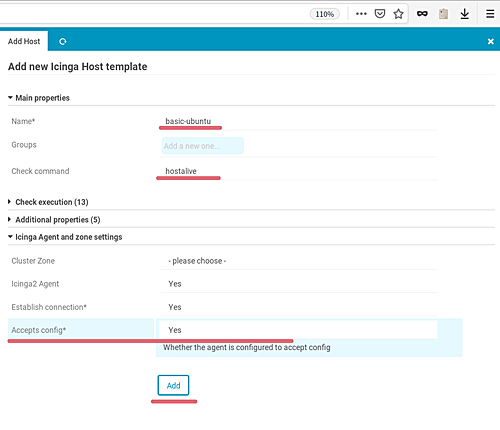Save the page to Pocket
Screen dimensions: 500x430
[x=380, y=14]
